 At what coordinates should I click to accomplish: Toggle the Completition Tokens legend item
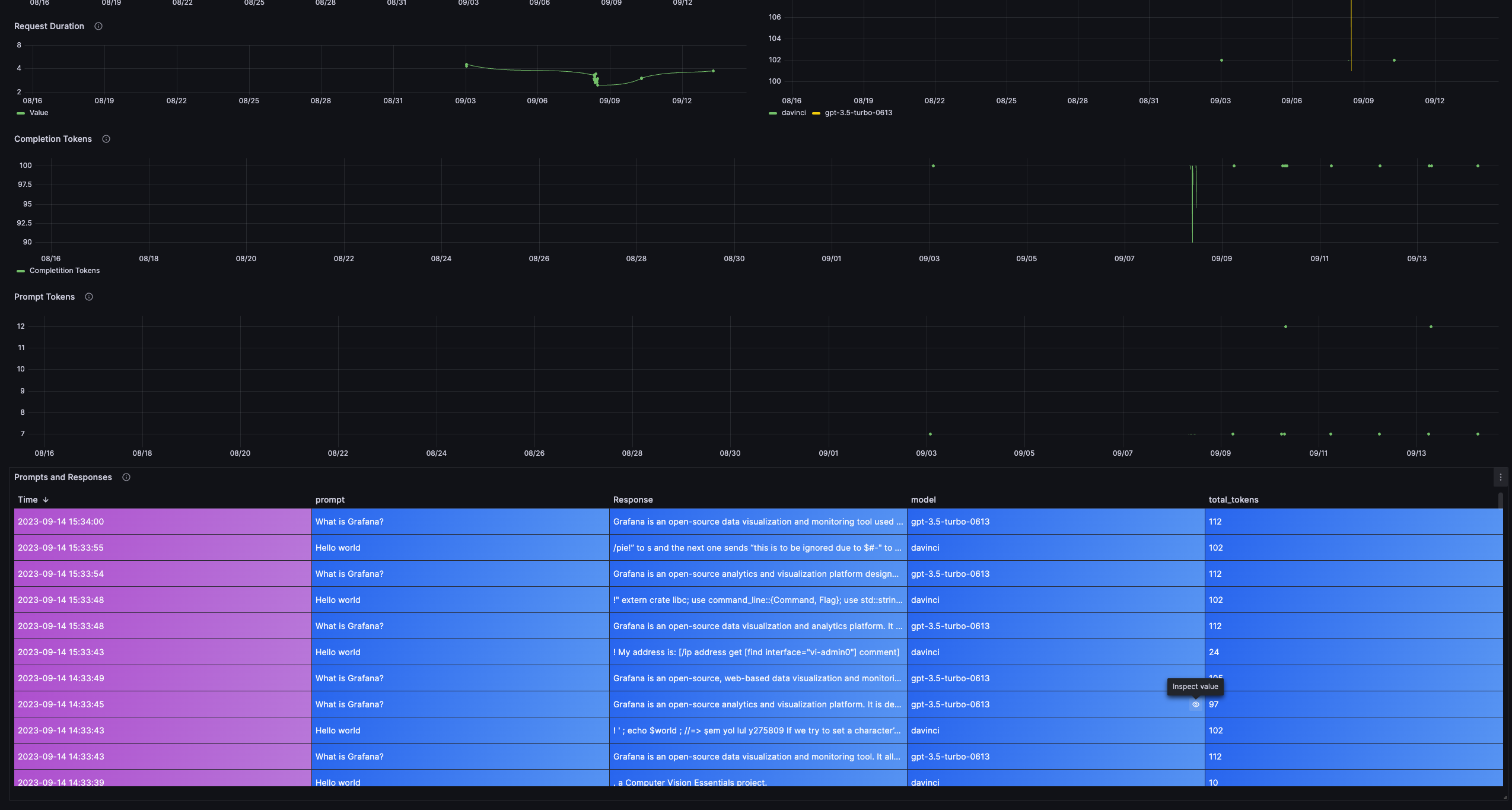point(65,270)
